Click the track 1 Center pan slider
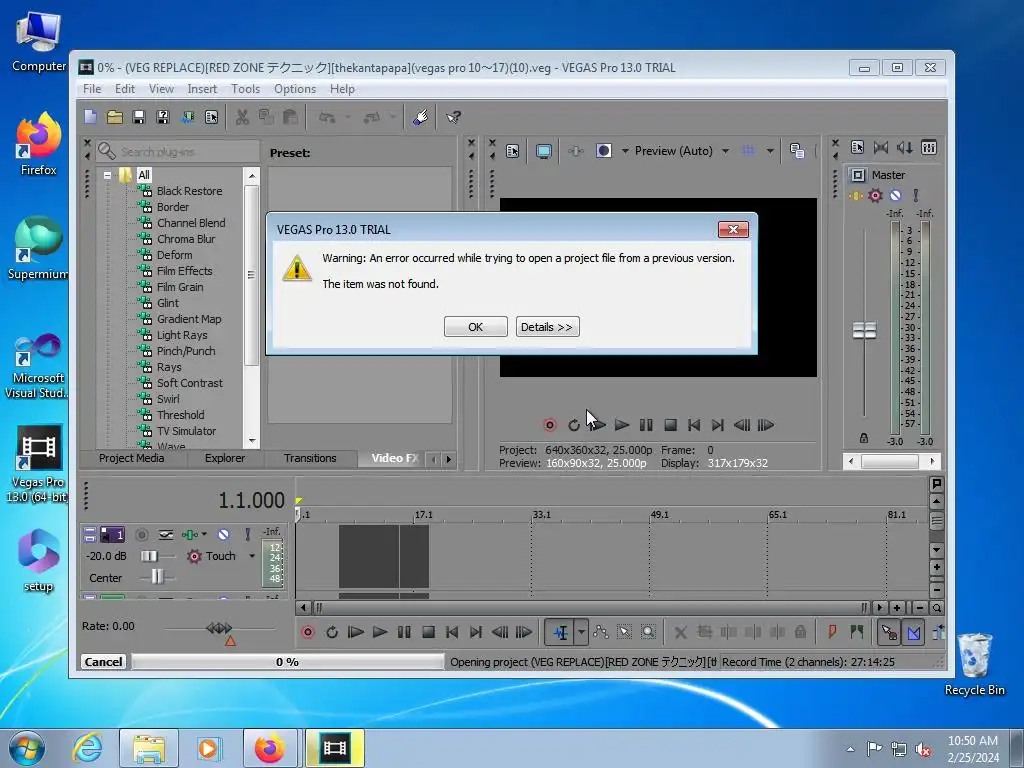This screenshot has width=1024, height=768. (157, 577)
